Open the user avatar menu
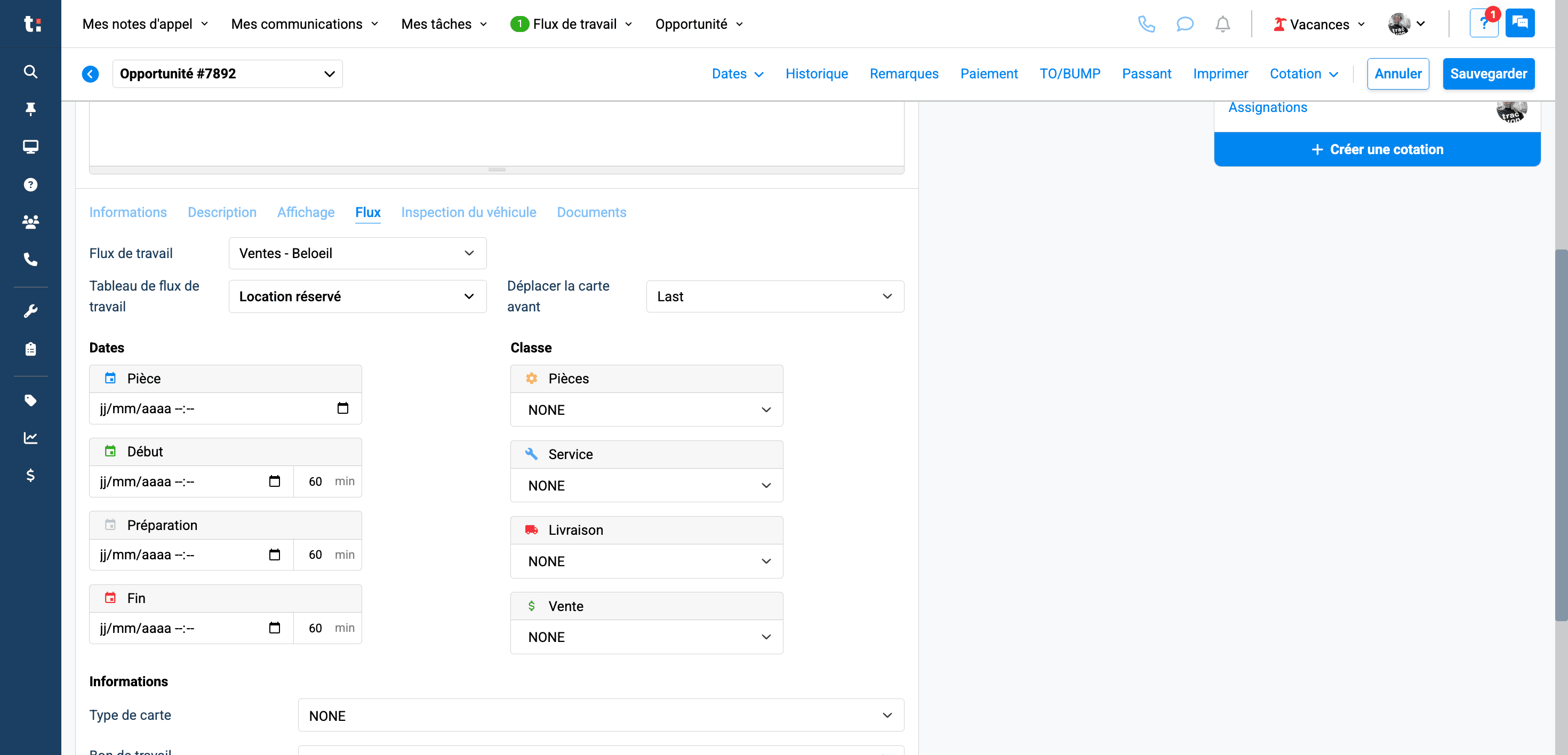 pos(1406,23)
